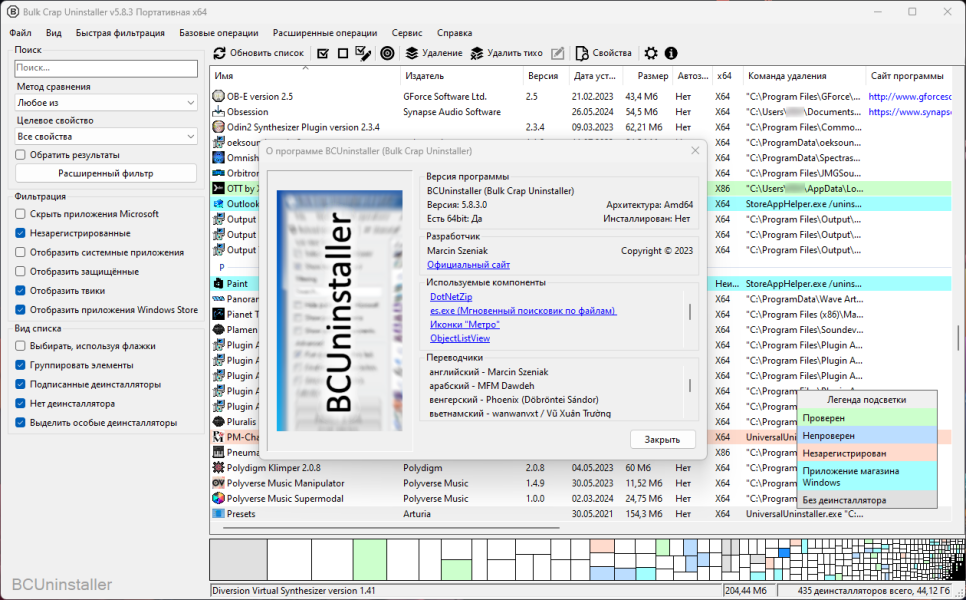Enable Отобразить системные приложения
Screen dimensions: 966x600
coord(20,252)
